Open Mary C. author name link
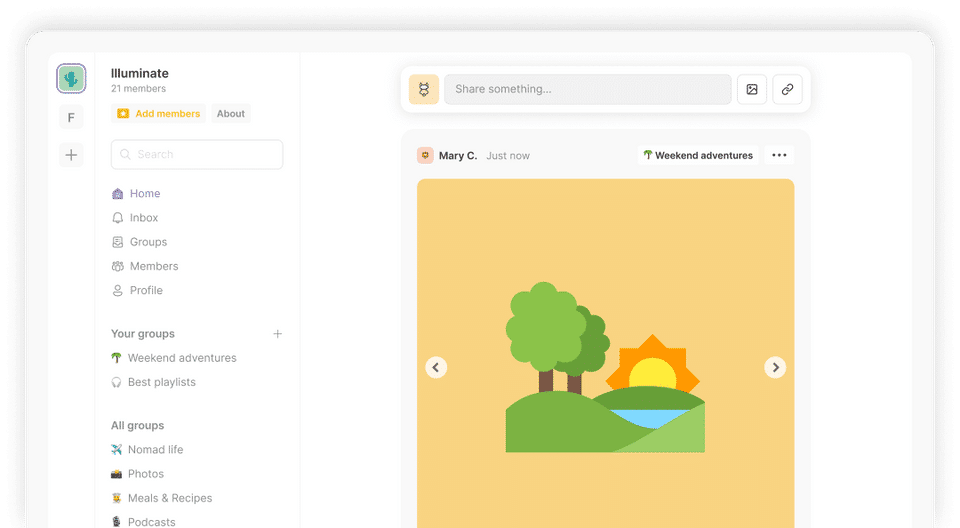Viewport: 960px width, 528px height. click(x=458, y=156)
